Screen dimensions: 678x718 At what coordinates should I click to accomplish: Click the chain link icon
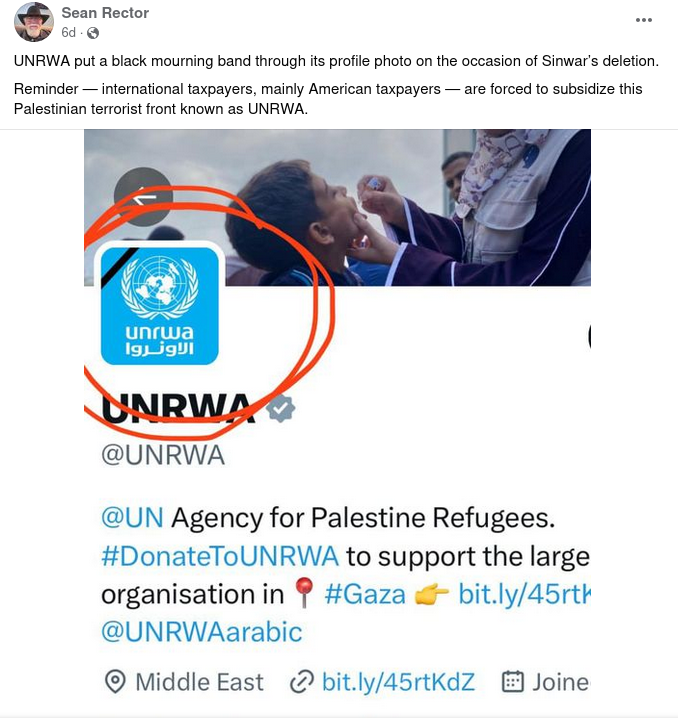[302, 682]
